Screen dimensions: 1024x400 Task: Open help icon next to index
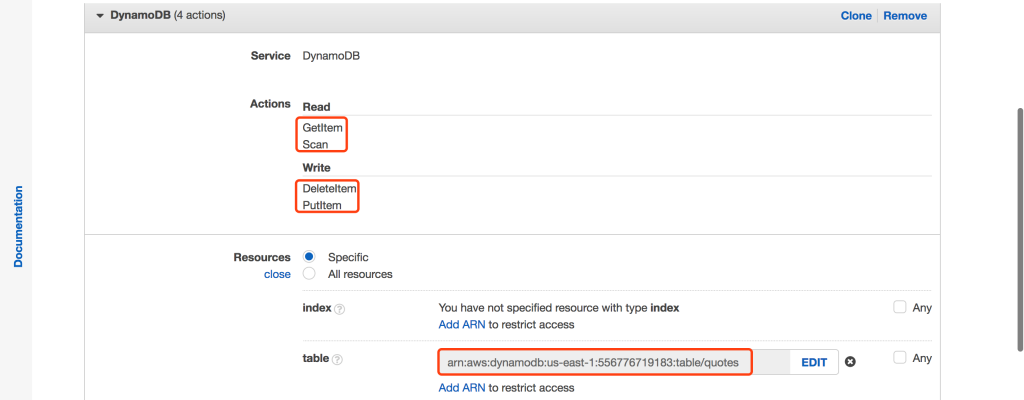coord(340,309)
